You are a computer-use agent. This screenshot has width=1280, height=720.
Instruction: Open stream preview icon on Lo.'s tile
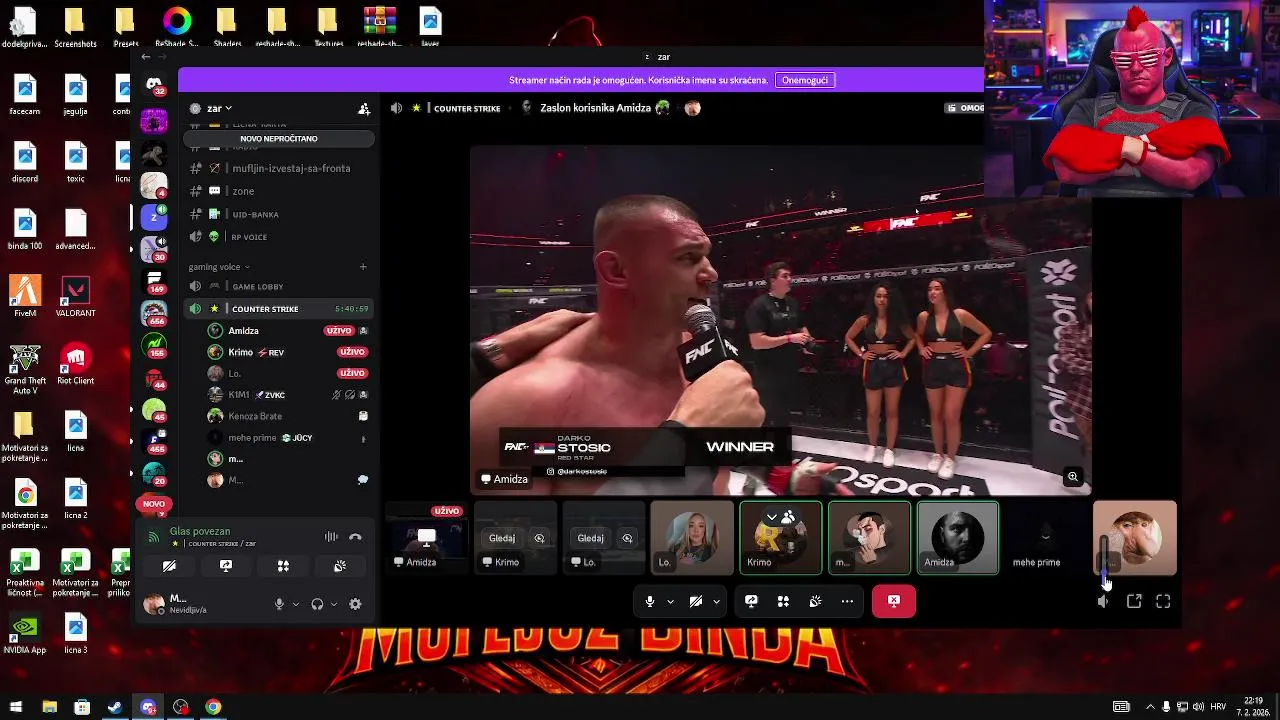click(x=627, y=538)
